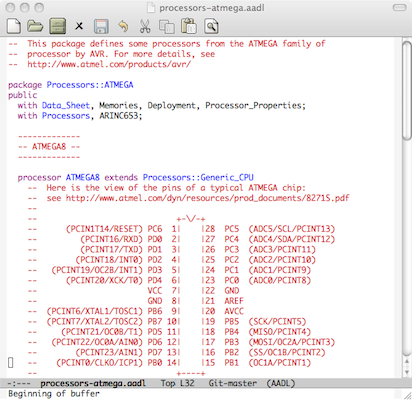Click the (AADL) major mode indicator
The width and height of the screenshot is (412, 400).
coord(281,383)
